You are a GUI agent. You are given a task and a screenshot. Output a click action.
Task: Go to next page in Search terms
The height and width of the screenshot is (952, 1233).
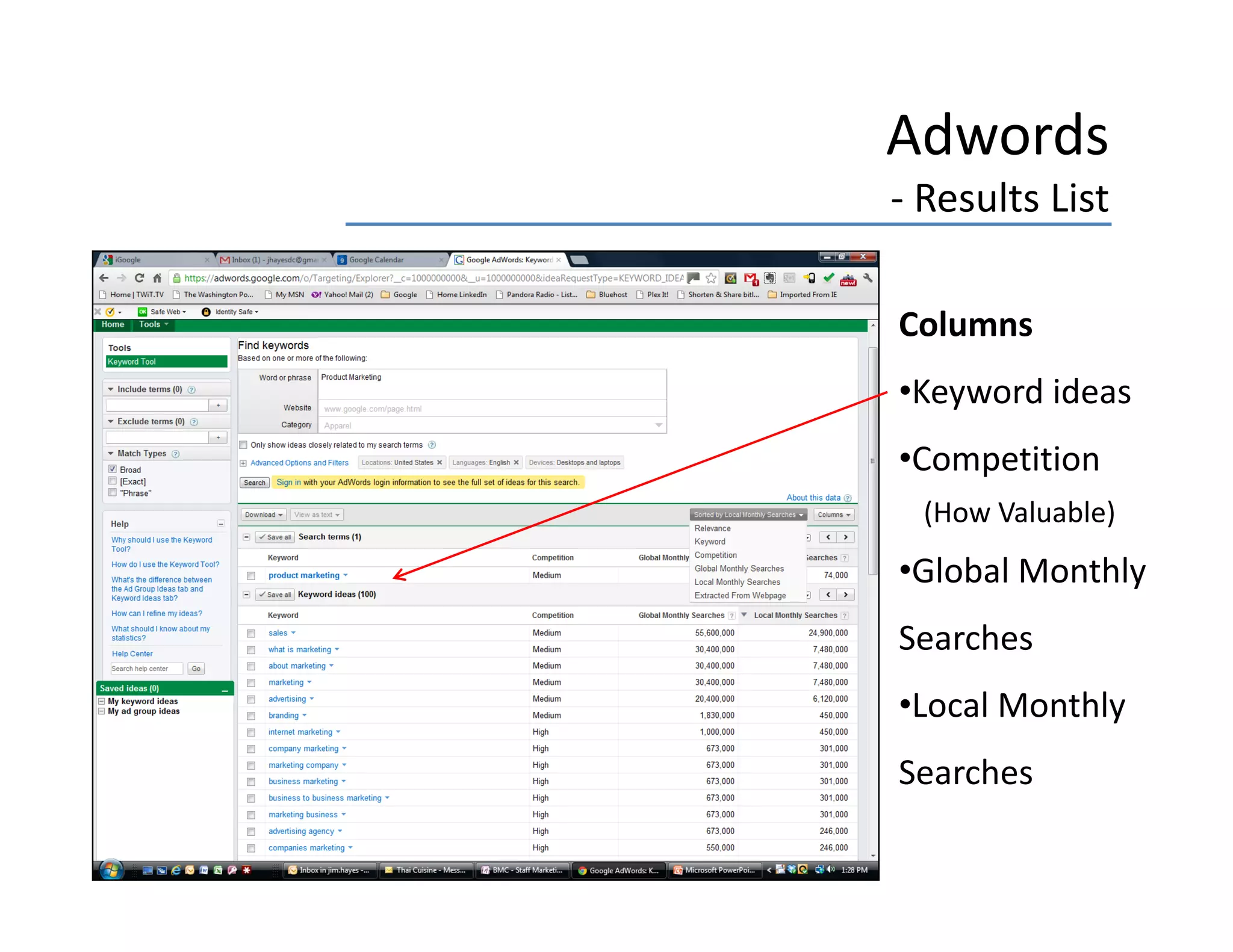point(846,537)
